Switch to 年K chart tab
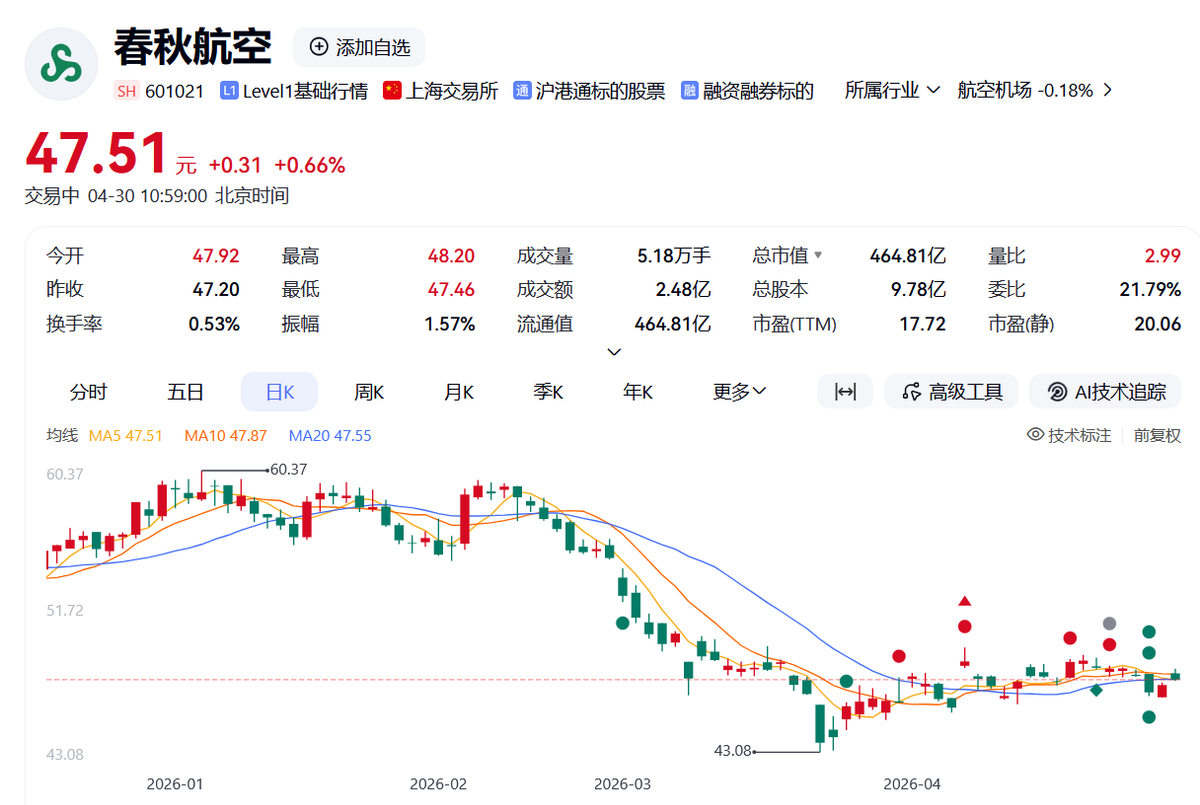The height and width of the screenshot is (805, 1200). (x=637, y=392)
